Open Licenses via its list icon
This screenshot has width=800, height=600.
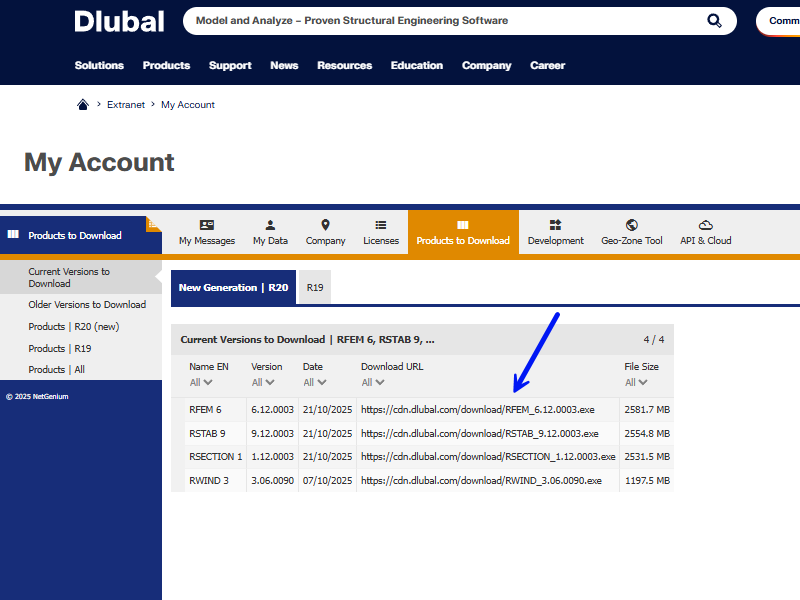pyautogui.click(x=381, y=226)
